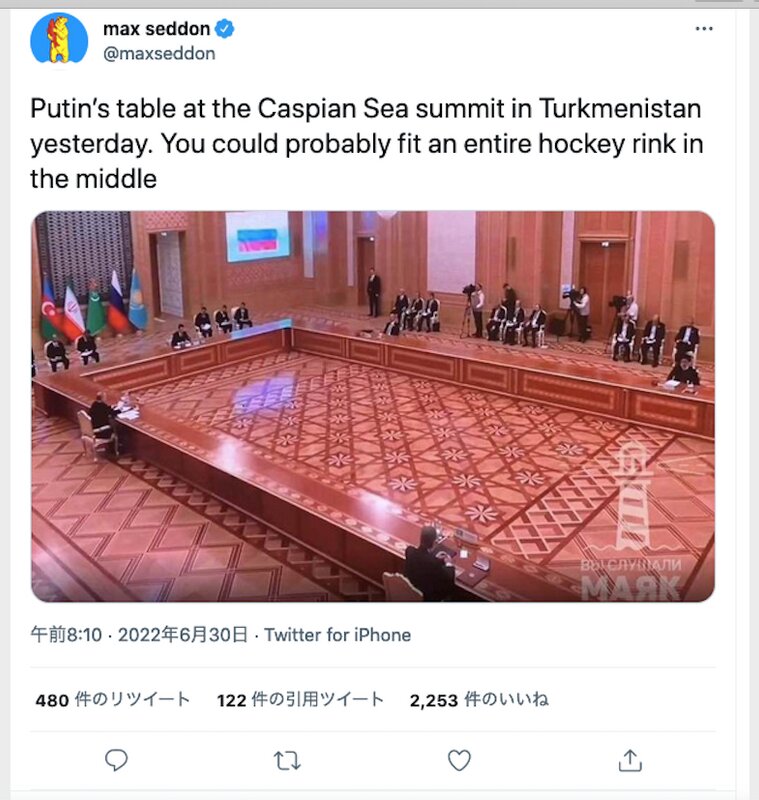The width and height of the screenshot is (759, 800).
Task: View the 2,253 likes list
Action: [x=479, y=699]
